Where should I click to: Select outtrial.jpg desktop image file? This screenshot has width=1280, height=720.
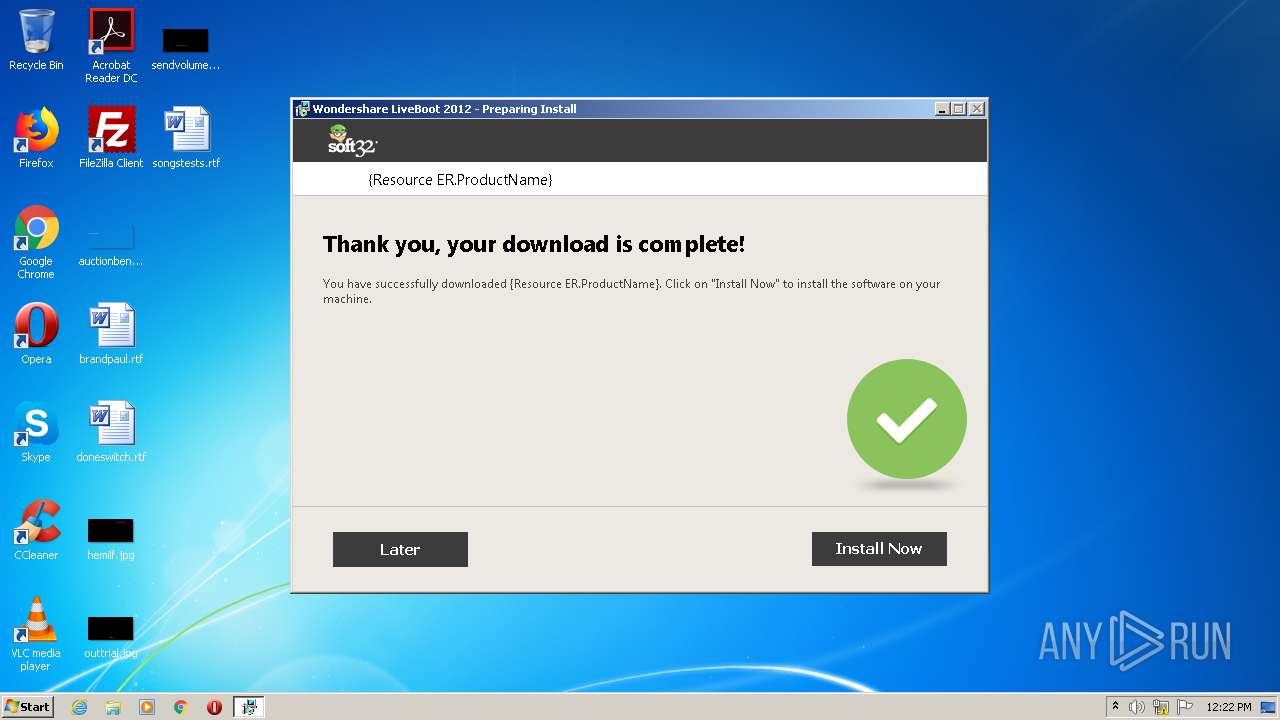pyautogui.click(x=111, y=636)
